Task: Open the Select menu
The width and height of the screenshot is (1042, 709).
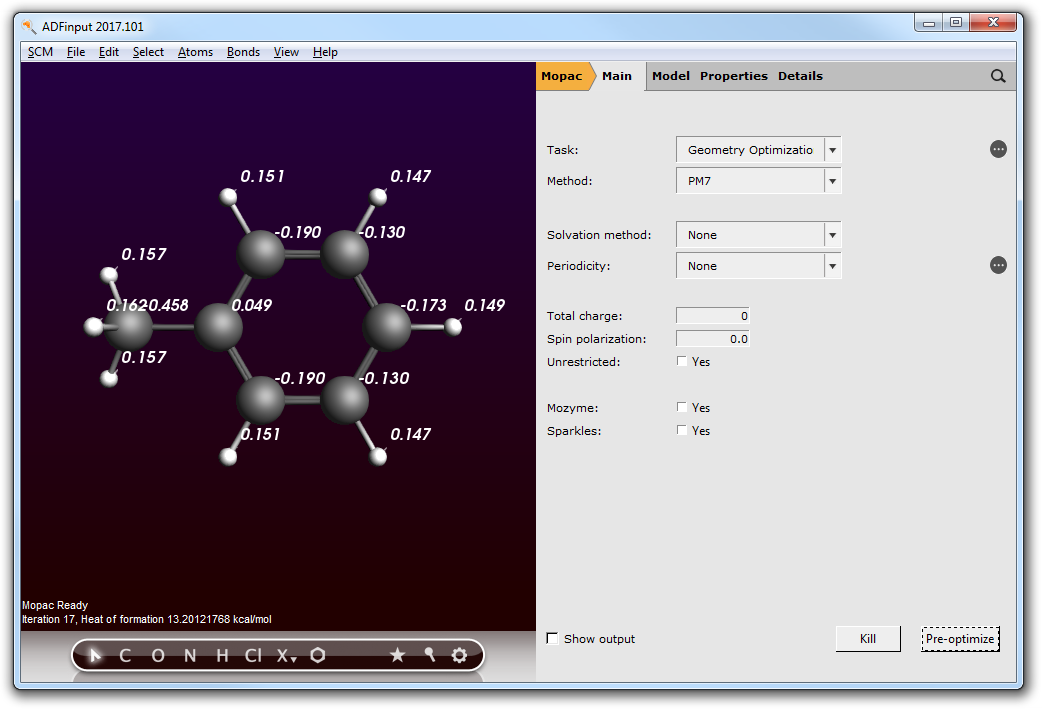Action: pyautogui.click(x=148, y=52)
